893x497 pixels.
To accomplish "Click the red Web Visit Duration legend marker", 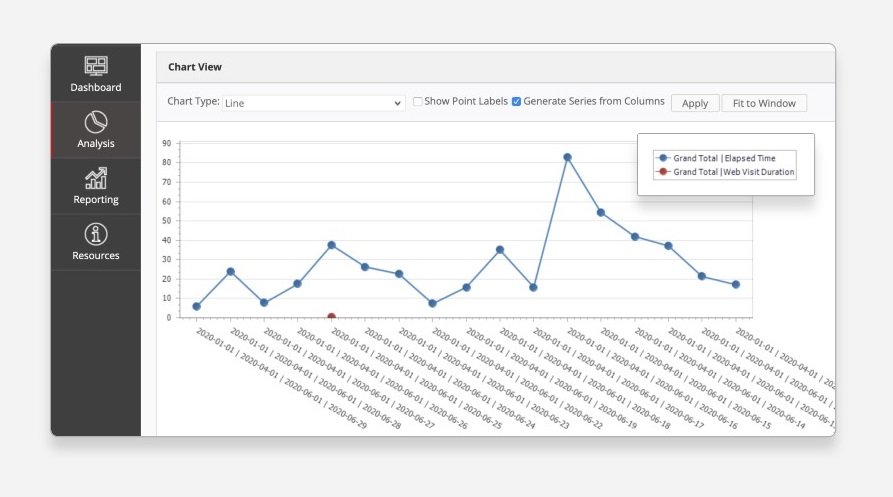I will pyautogui.click(x=661, y=172).
